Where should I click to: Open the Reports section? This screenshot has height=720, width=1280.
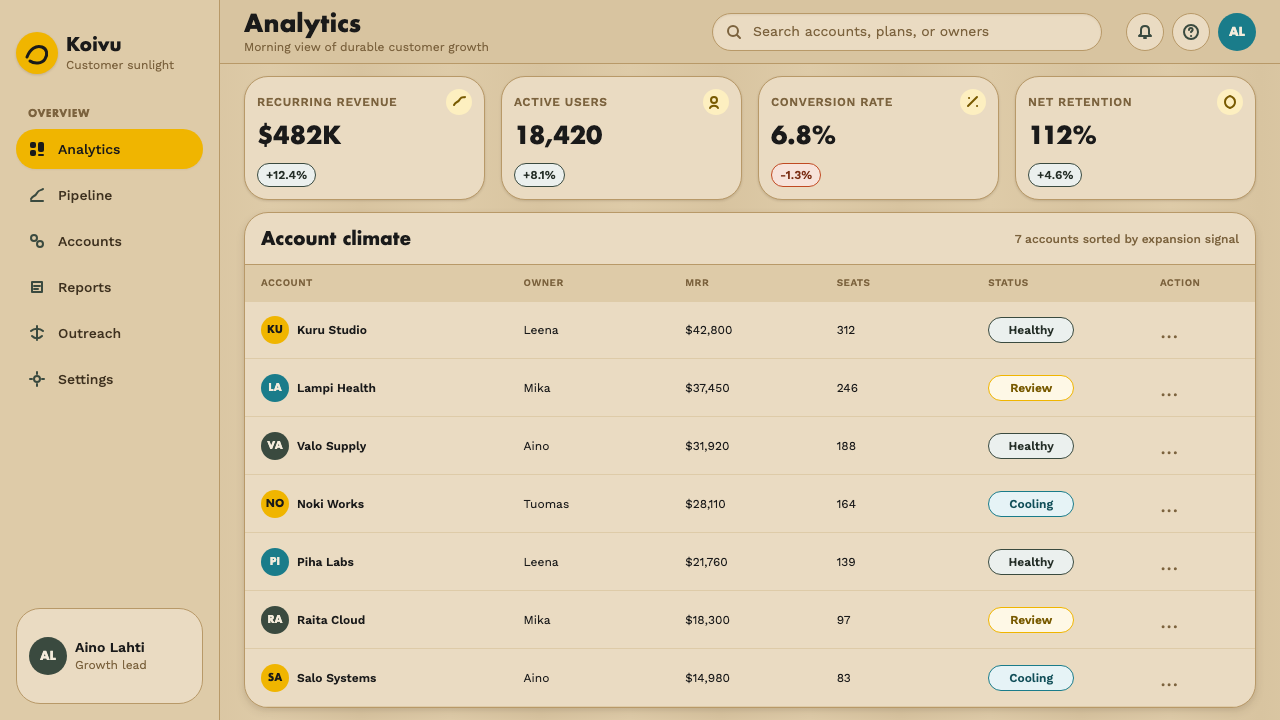(110, 287)
